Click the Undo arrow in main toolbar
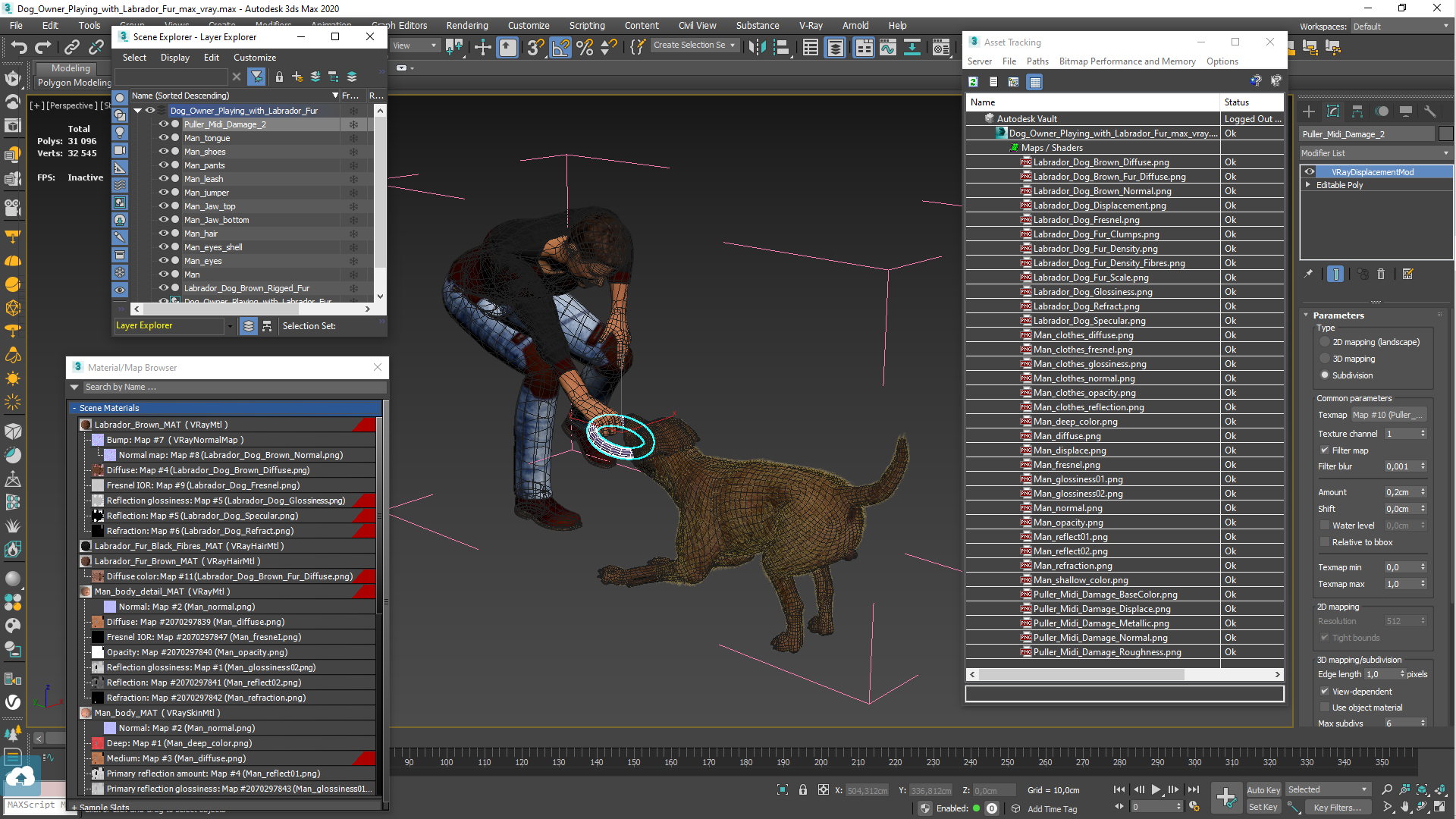The width and height of the screenshot is (1456, 819). point(19,47)
